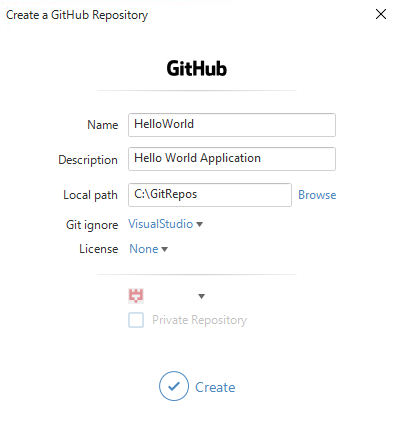Click the account avatar icon
Screen dimensions: 394x431
click(136, 296)
